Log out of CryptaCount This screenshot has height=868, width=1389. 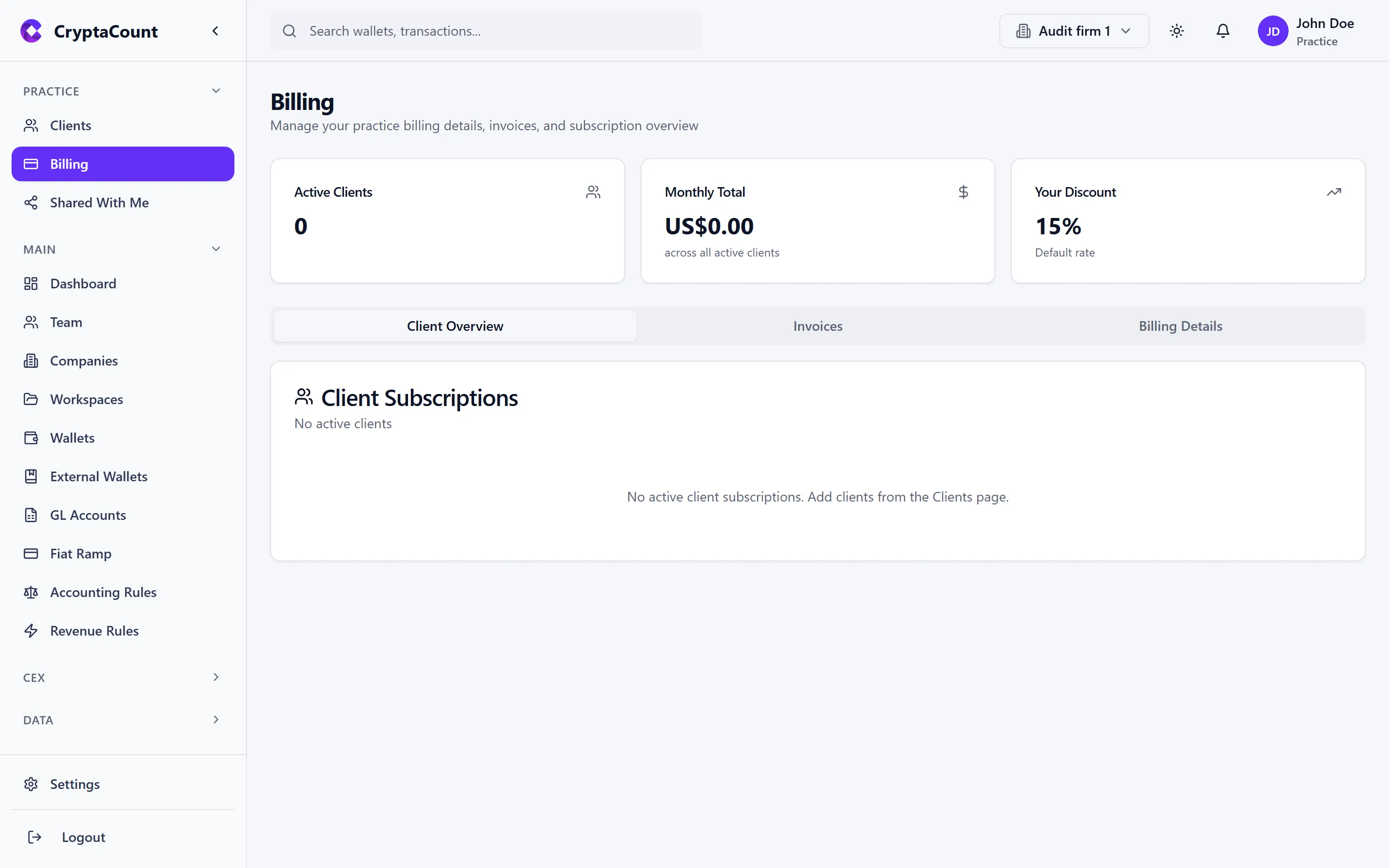pos(82,837)
